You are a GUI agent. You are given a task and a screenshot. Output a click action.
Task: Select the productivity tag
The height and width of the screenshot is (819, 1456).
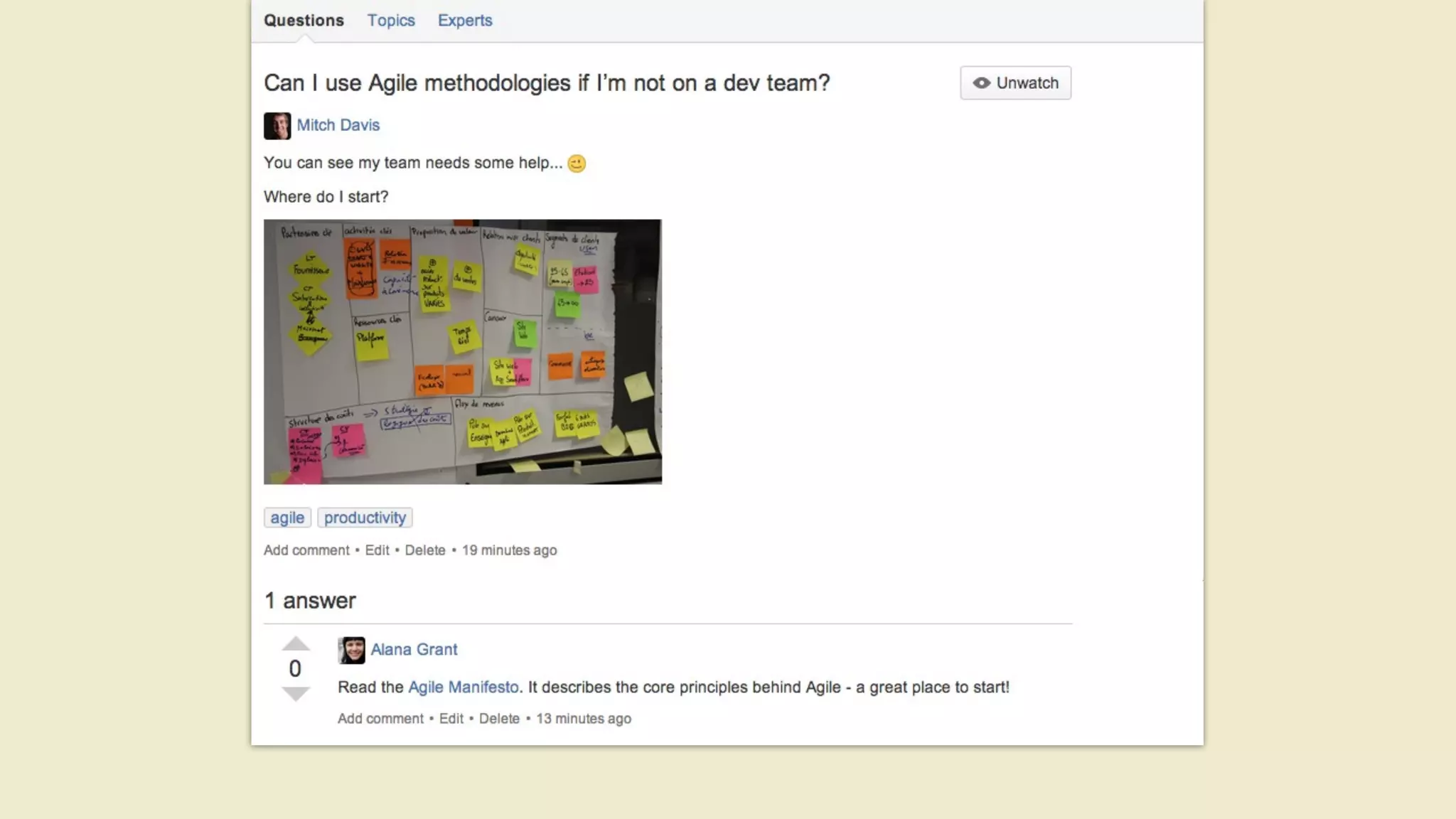(x=365, y=518)
